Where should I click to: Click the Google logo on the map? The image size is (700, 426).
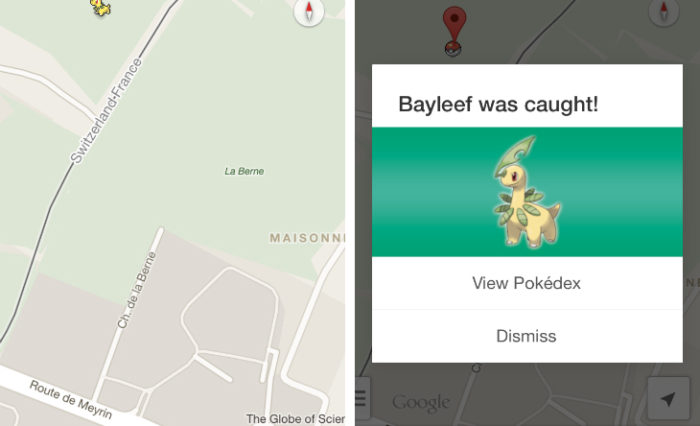421,403
